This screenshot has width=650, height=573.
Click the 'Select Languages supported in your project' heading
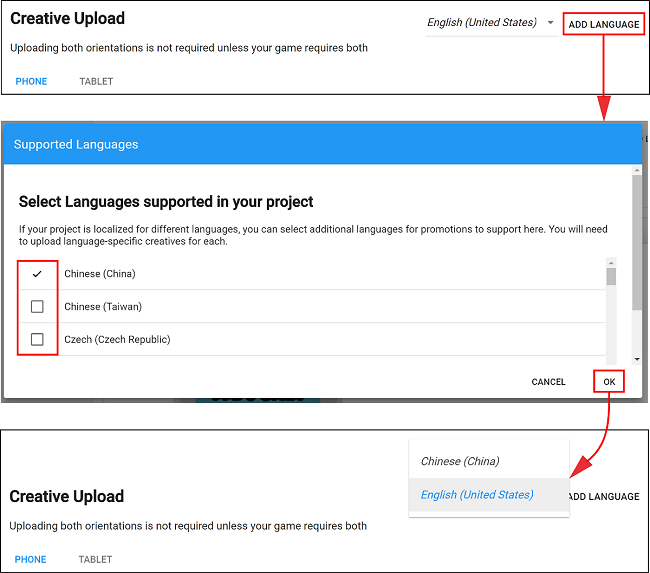click(166, 202)
